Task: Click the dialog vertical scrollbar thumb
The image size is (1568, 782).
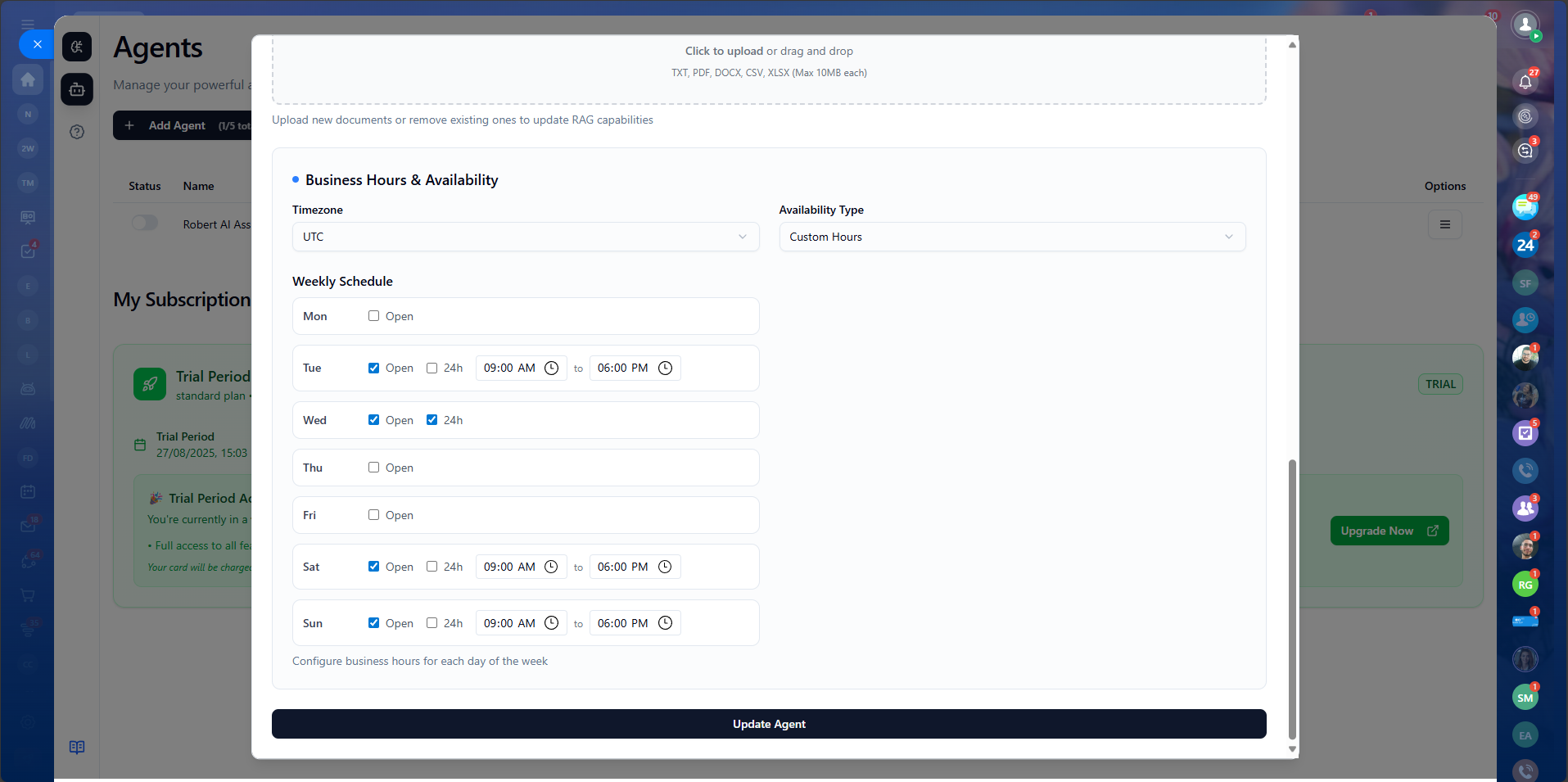Action: pyautogui.click(x=1292, y=598)
